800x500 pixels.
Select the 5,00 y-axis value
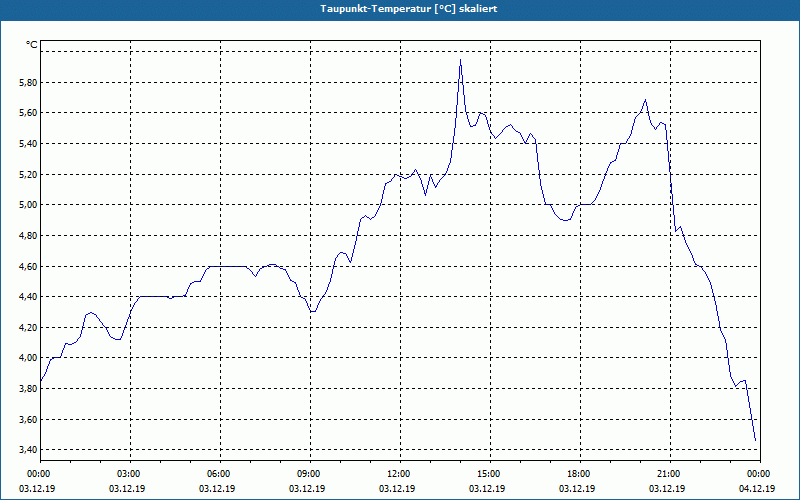pyautogui.click(x=28, y=205)
